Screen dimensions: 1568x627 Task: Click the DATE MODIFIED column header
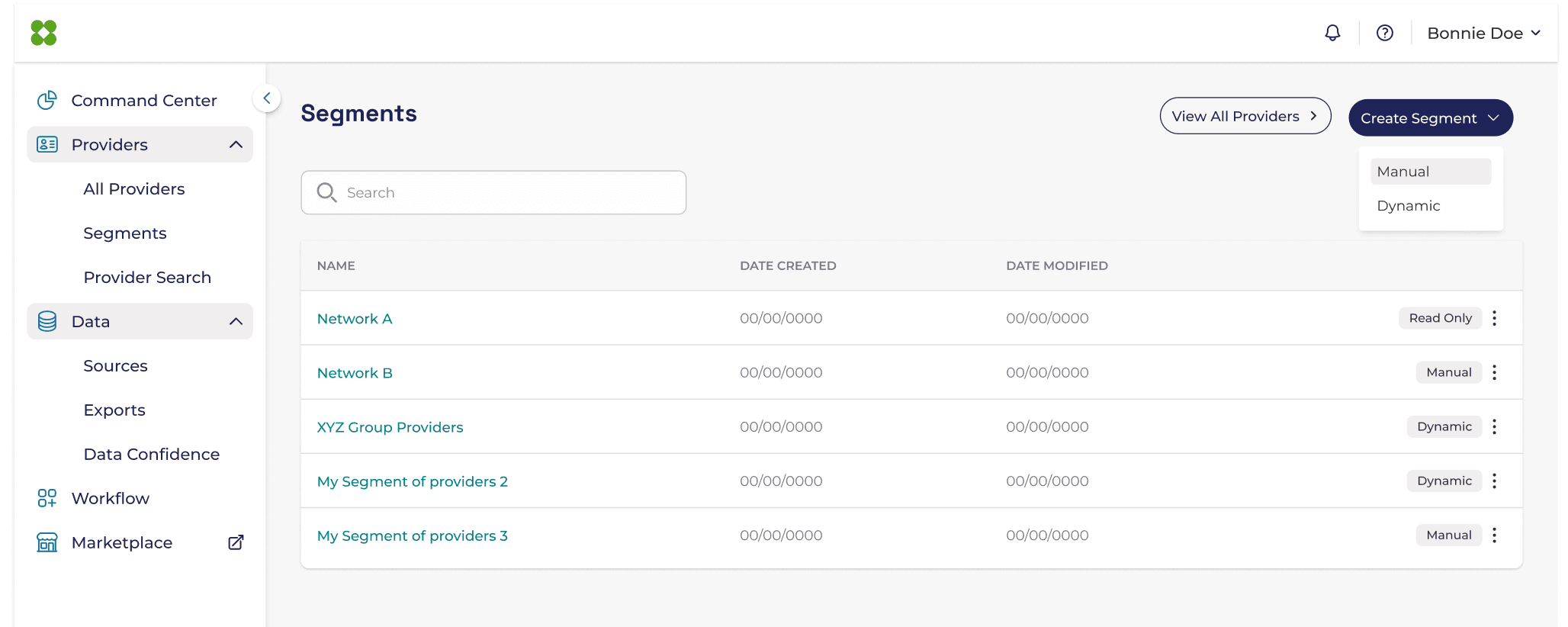pyautogui.click(x=1057, y=265)
